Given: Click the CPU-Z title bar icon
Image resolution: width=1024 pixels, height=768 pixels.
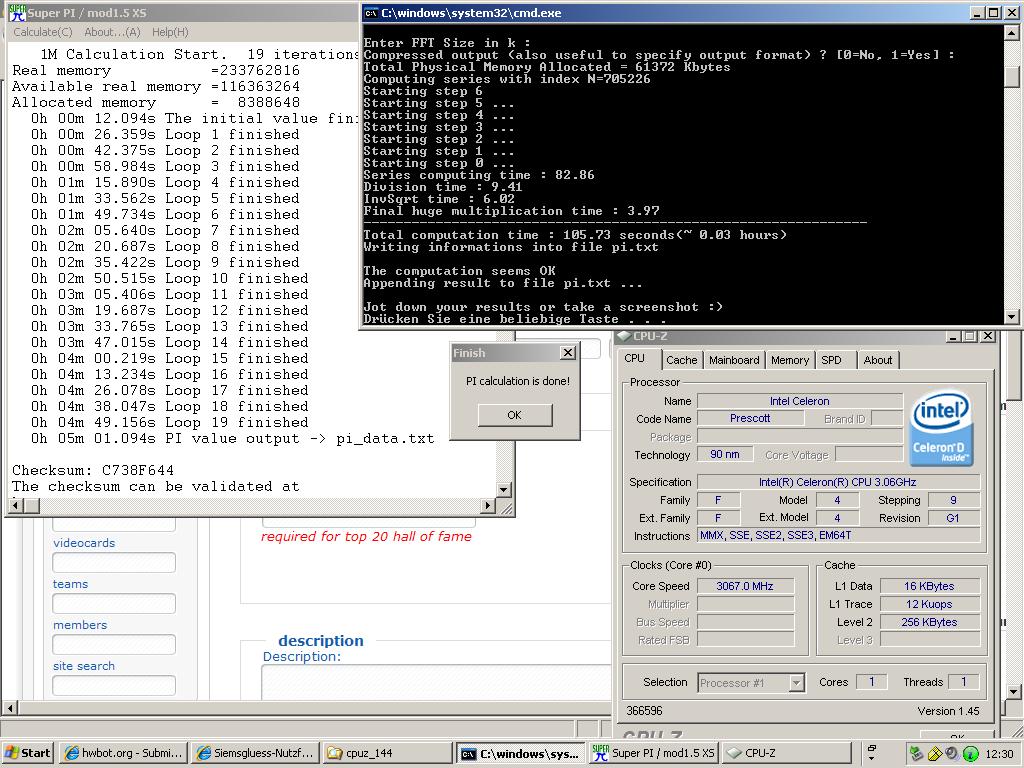Looking at the screenshot, I should (x=625, y=336).
